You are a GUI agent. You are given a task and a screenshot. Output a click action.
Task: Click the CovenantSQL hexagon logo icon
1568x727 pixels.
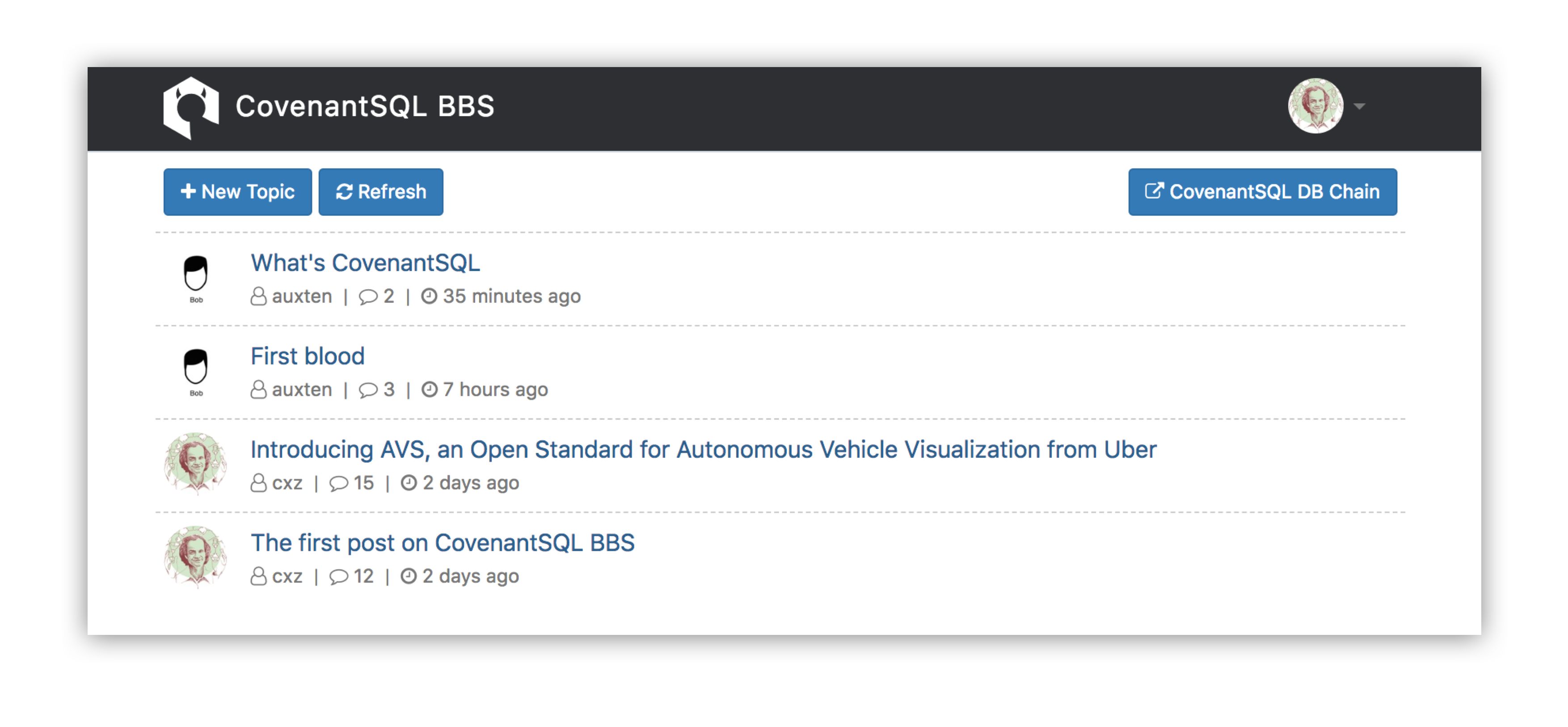(x=190, y=108)
